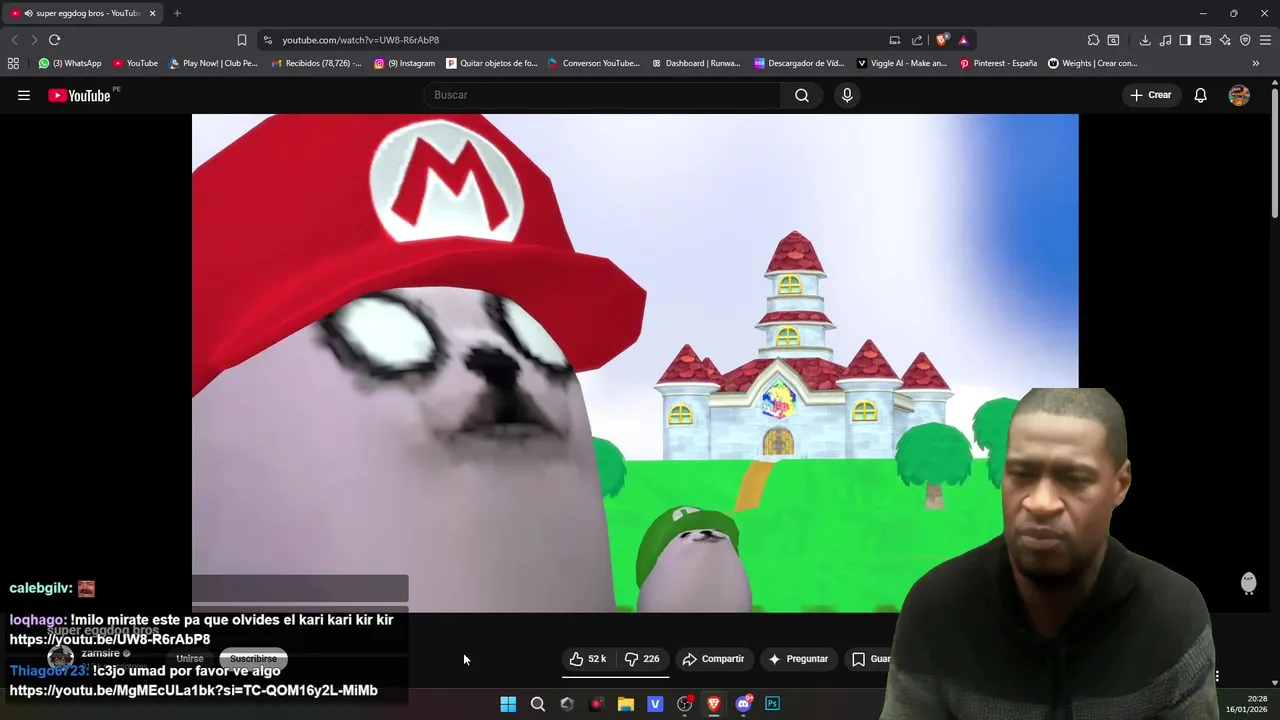Go to the YouTube home logo
The width and height of the screenshot is (1280, 720).
click(x=79, y=95)
